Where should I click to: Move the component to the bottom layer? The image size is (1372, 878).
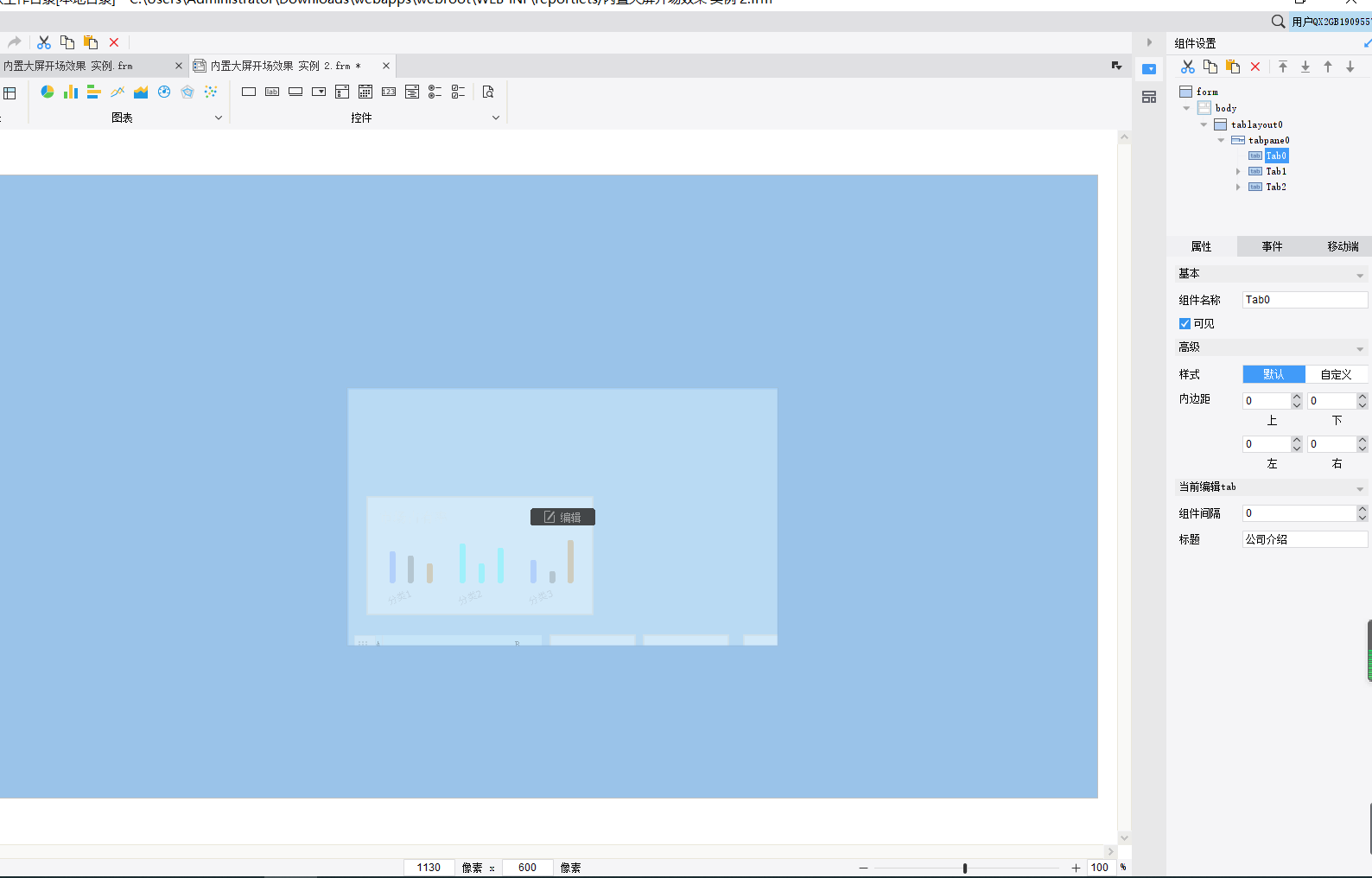click(1305, 67)
